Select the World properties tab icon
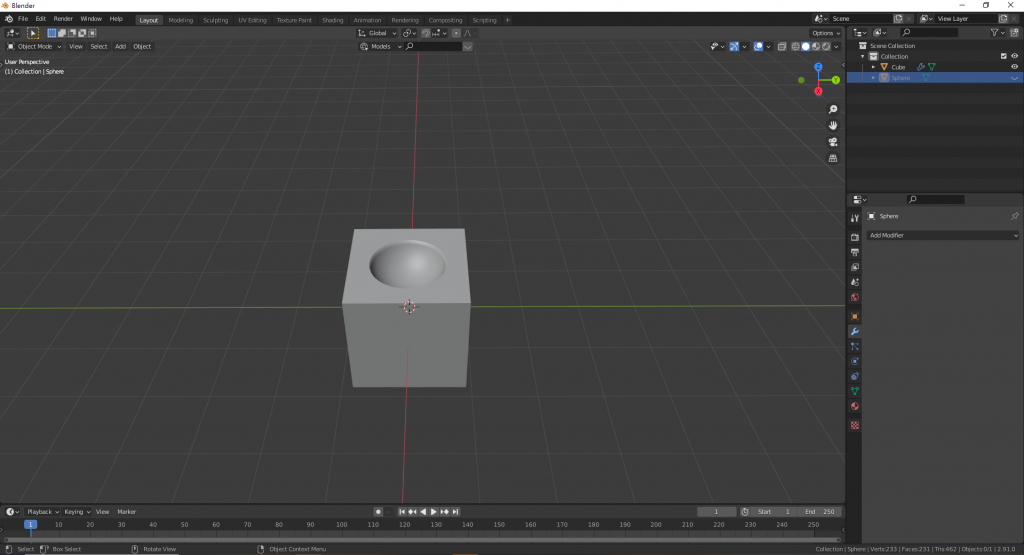1024x555 pixels. coord(855,297)
